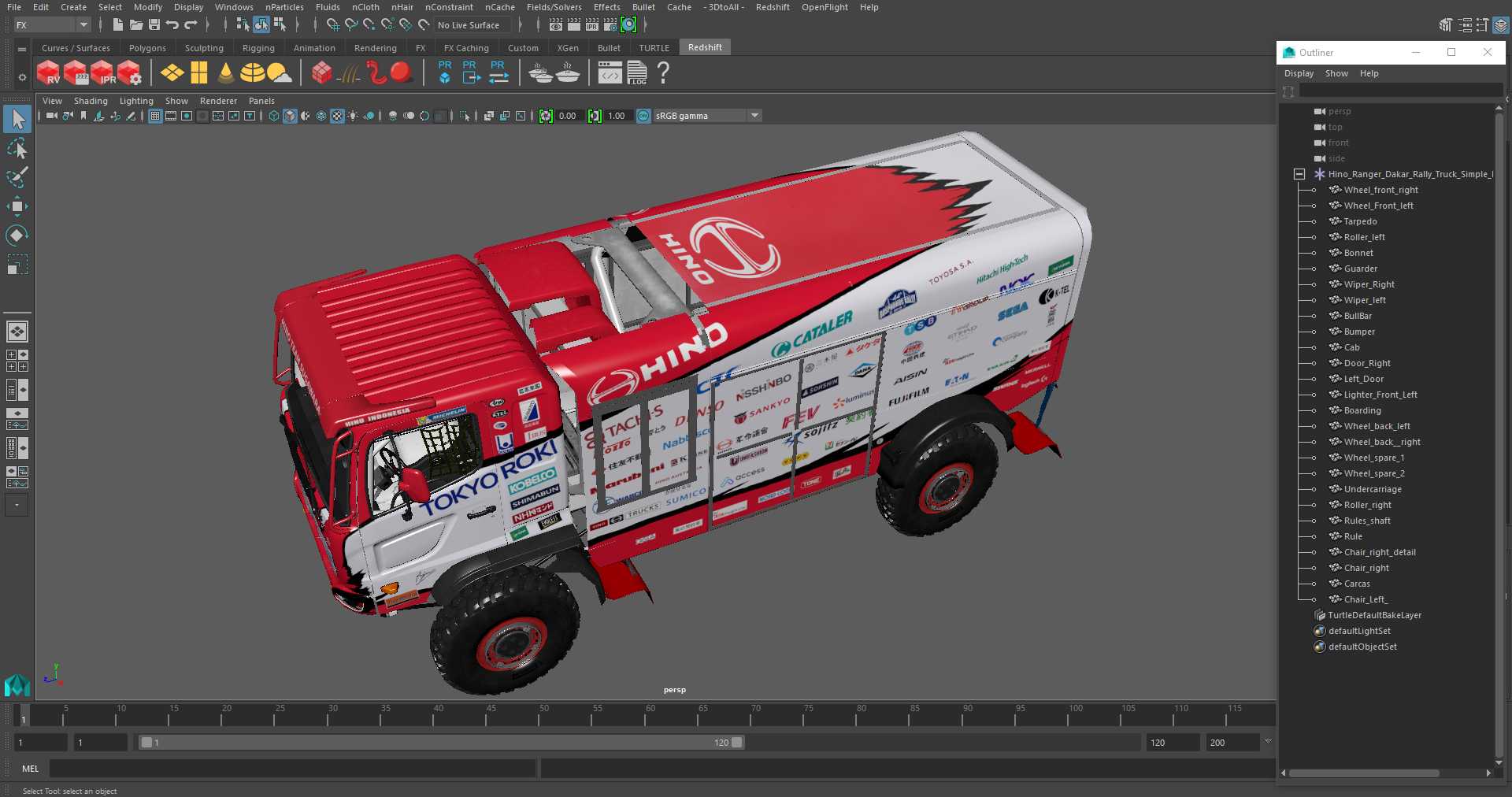Toggle smooth shade all in viewport

tap(290, 116)
